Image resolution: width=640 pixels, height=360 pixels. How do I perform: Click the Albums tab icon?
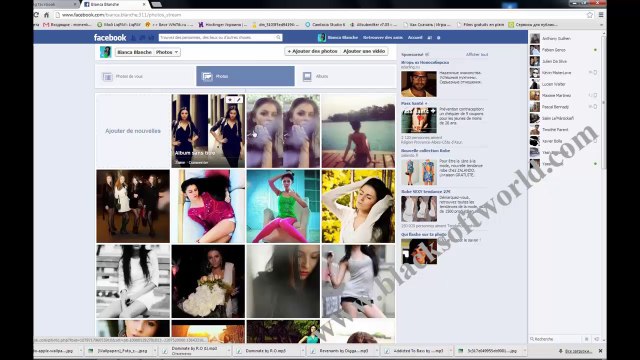[307, 76]
